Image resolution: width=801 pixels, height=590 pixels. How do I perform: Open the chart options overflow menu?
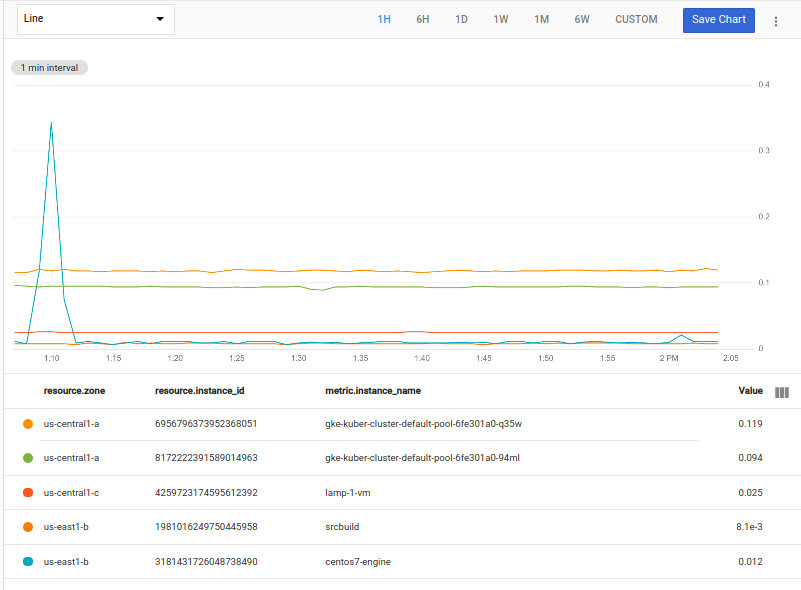pyautogui.click(x=776, y=19)
